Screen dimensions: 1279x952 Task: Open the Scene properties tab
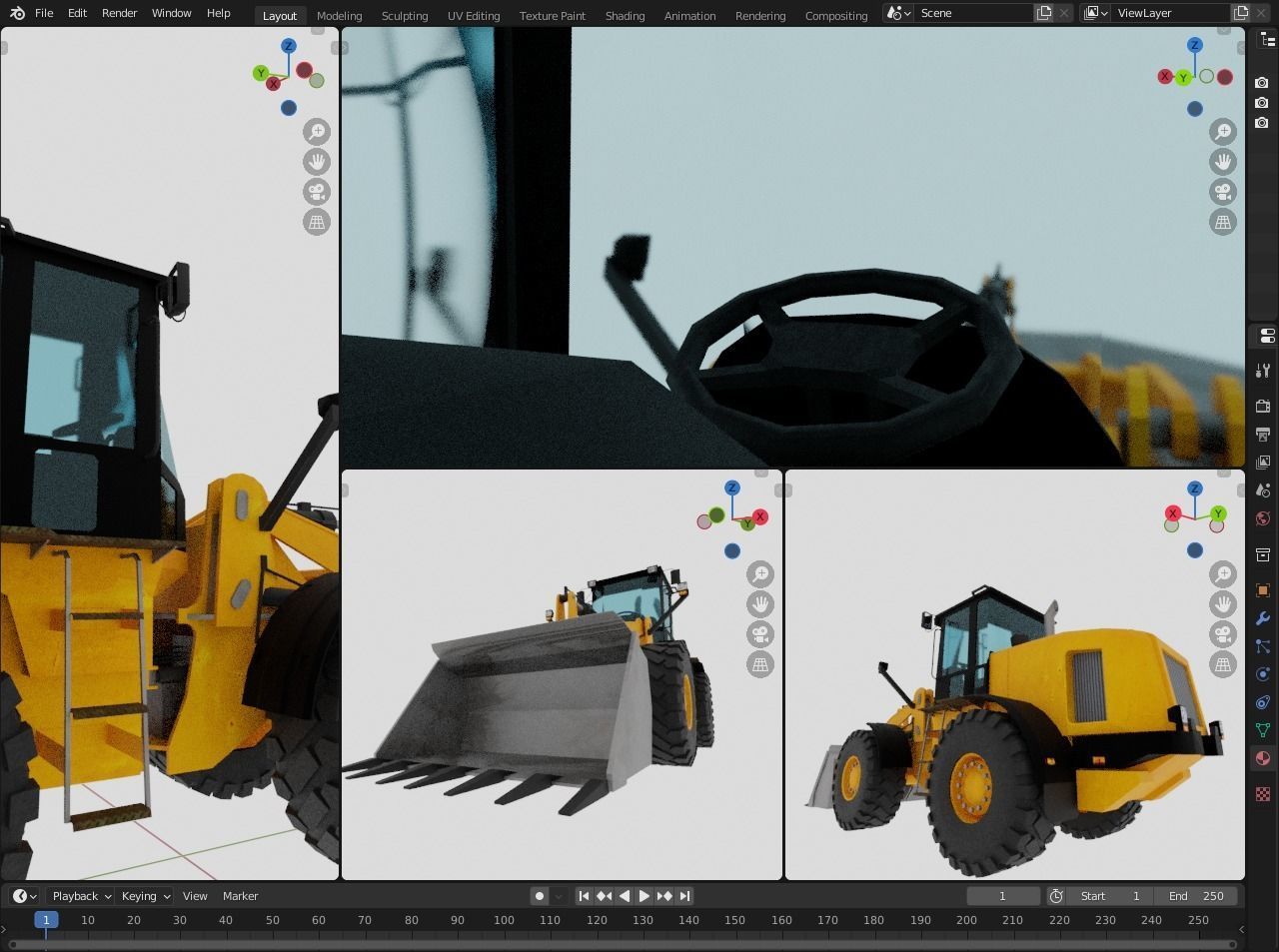(1263, 490)
